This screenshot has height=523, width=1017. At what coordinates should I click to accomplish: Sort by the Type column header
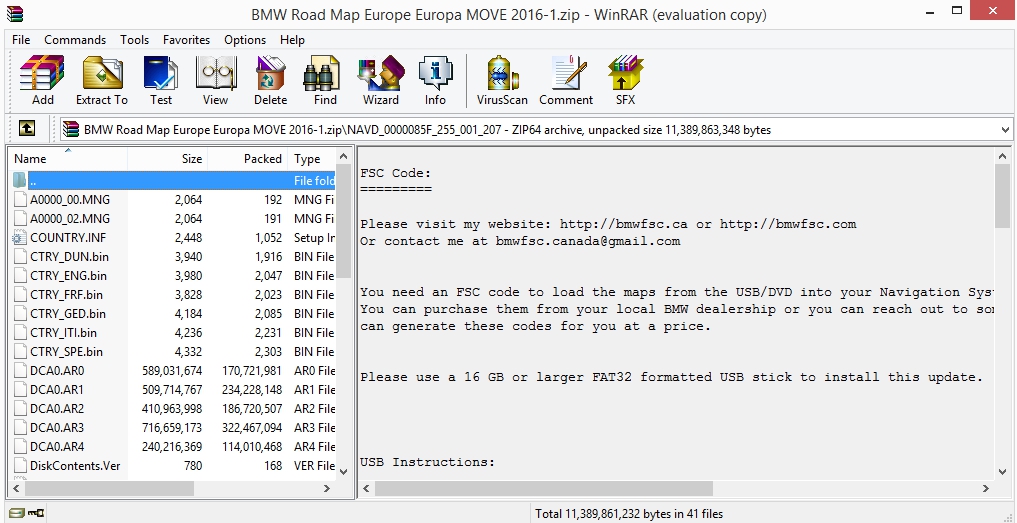tap(313, 158)
